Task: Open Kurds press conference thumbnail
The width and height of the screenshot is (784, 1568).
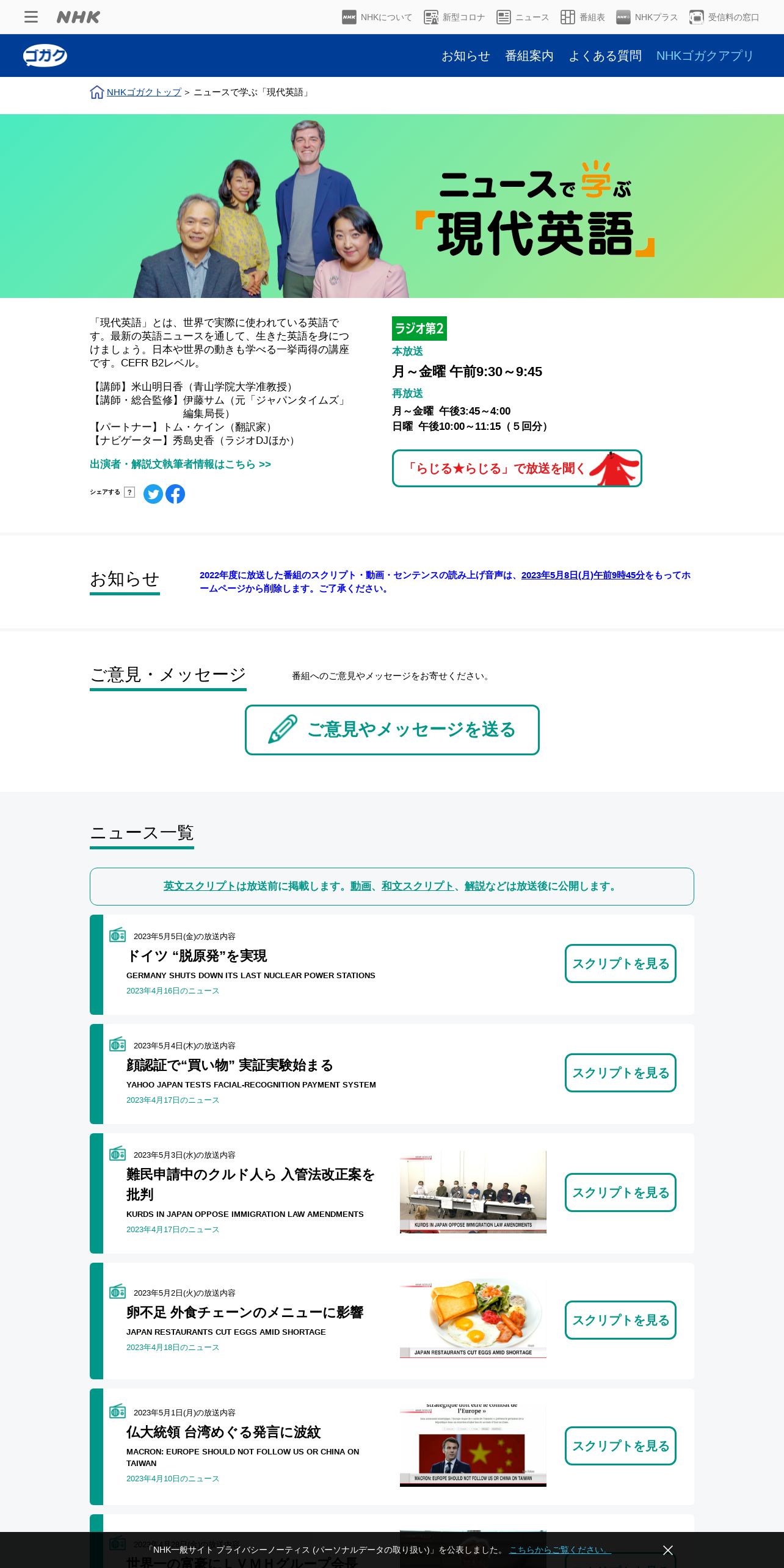Action: pyautogui.click(x=473, y=1192)
